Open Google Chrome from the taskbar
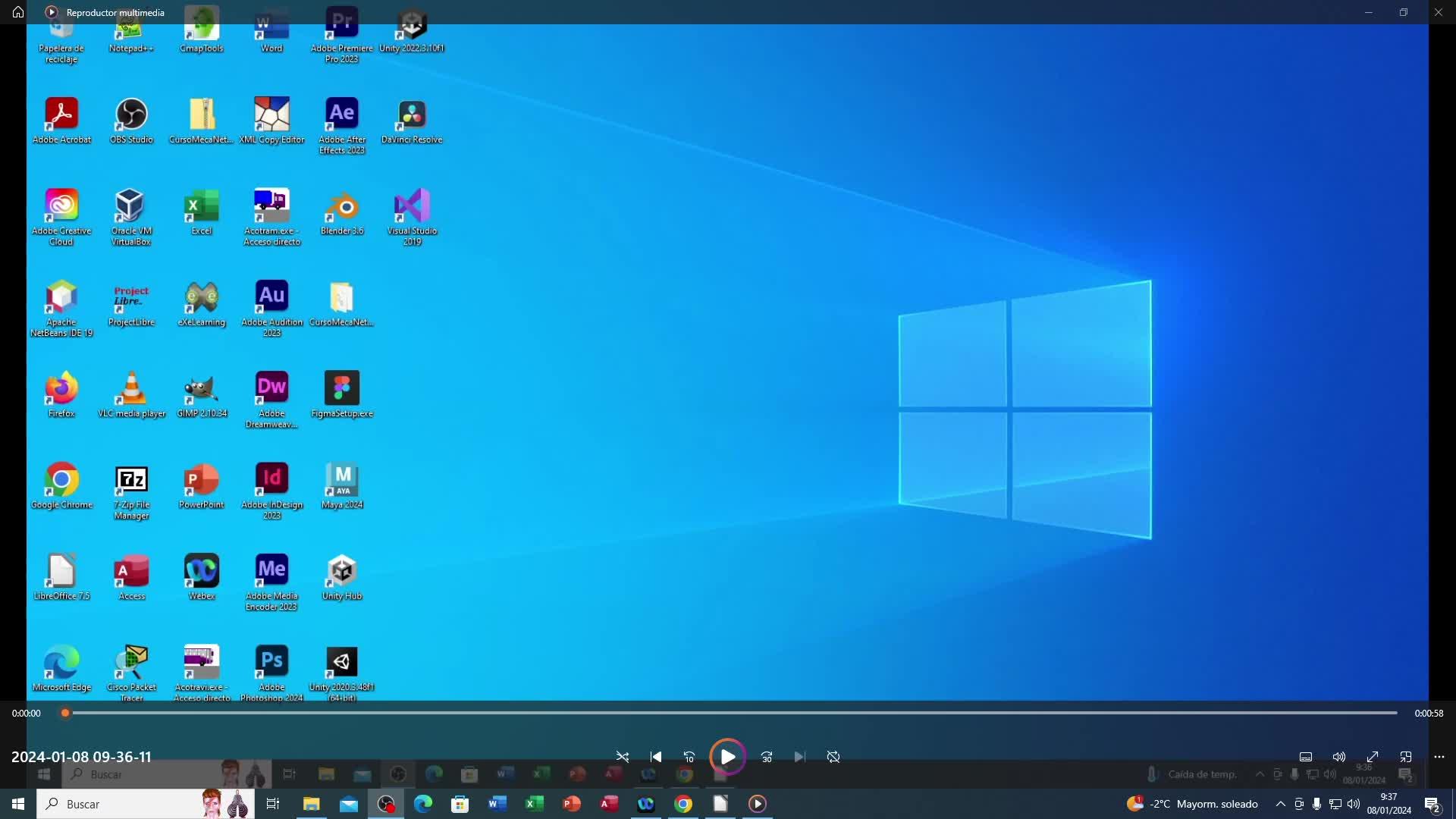This screenshot has height=819, width=1456. tap(683, 804)
